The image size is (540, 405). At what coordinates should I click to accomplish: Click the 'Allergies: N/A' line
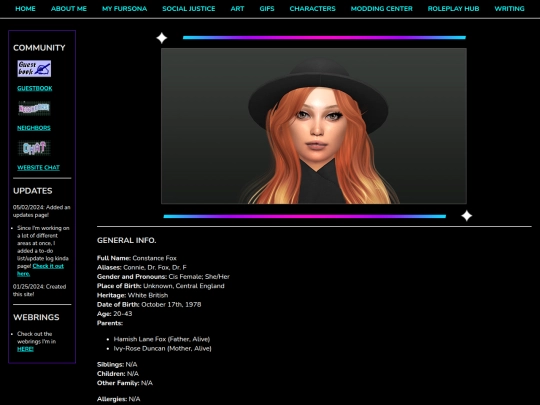pyautogui.click(x=118, y=399)
